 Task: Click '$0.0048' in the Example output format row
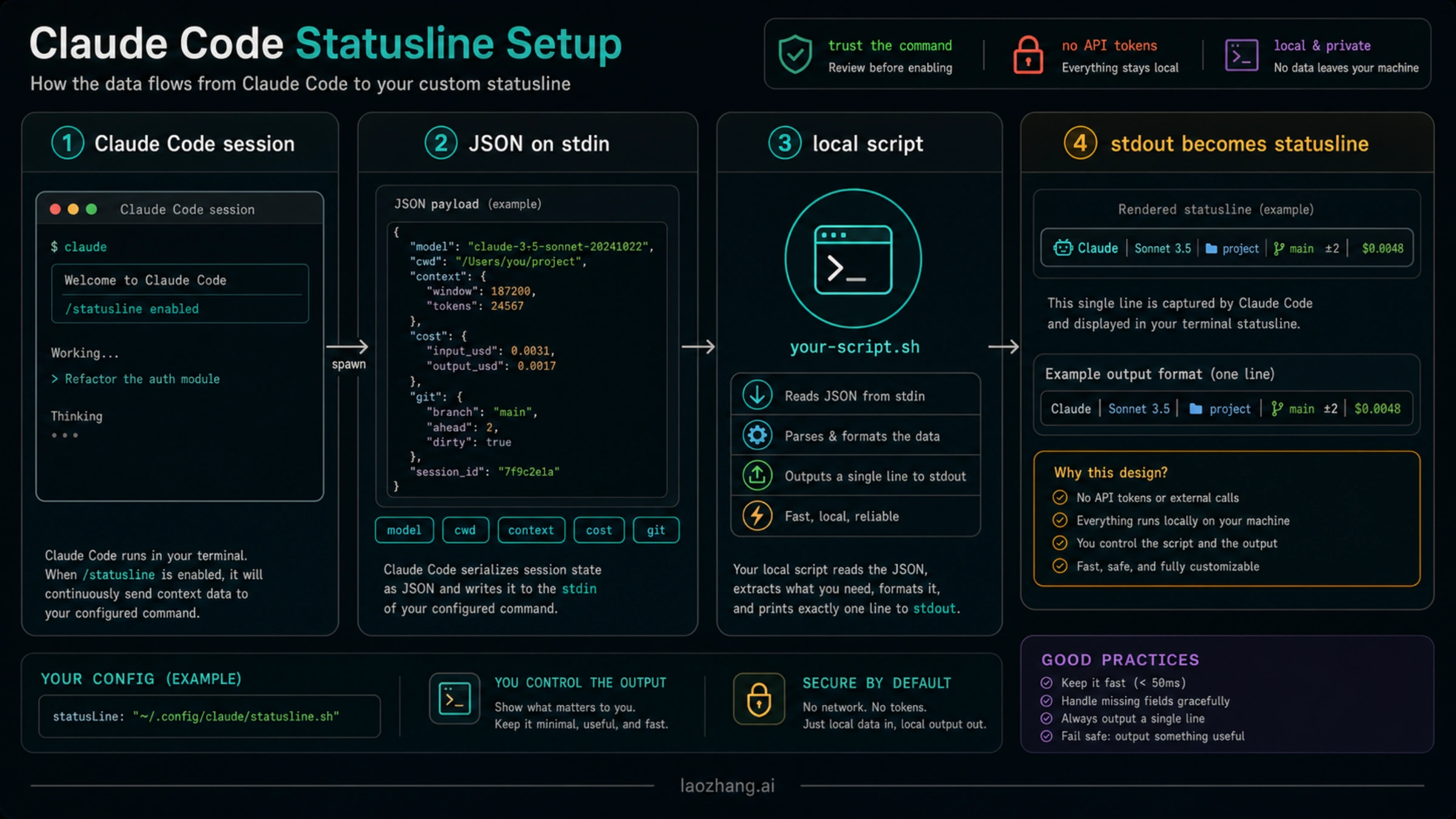pos(1378,409)
